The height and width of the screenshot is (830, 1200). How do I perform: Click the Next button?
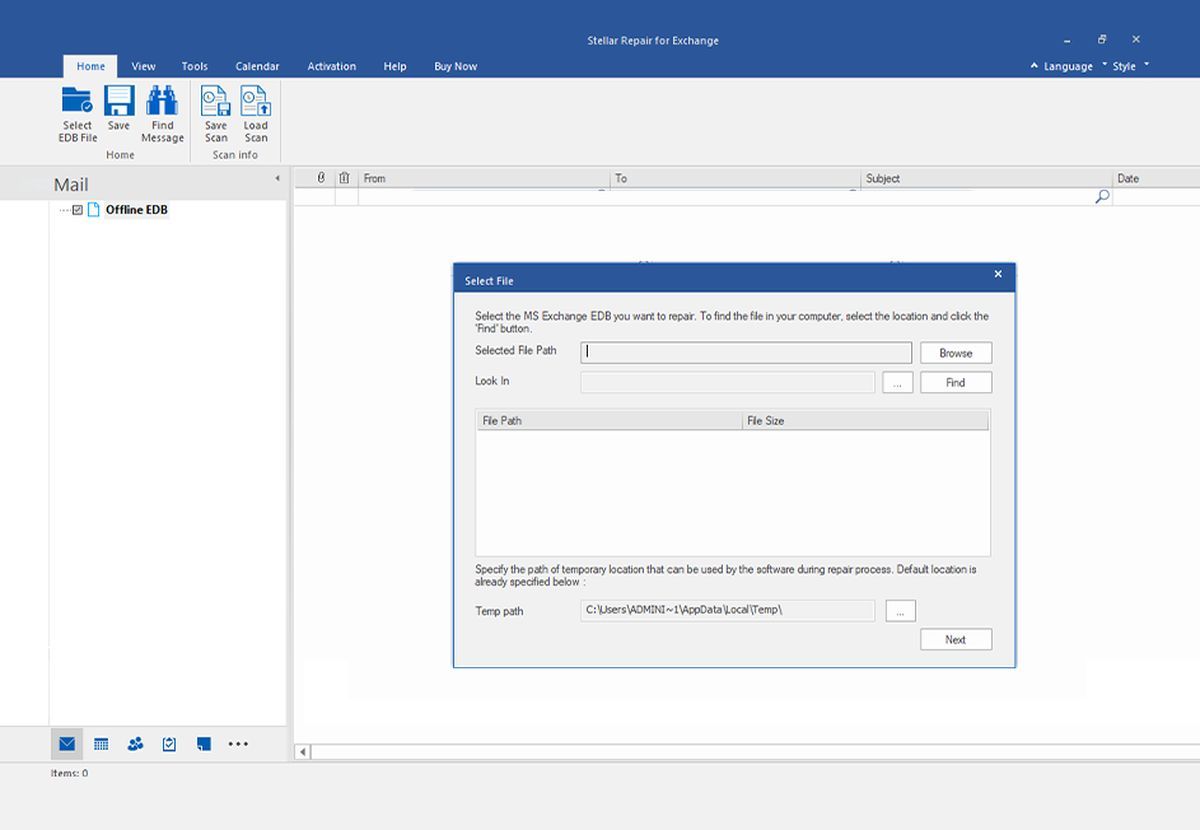pyautogui.click(x=956, y=640)
